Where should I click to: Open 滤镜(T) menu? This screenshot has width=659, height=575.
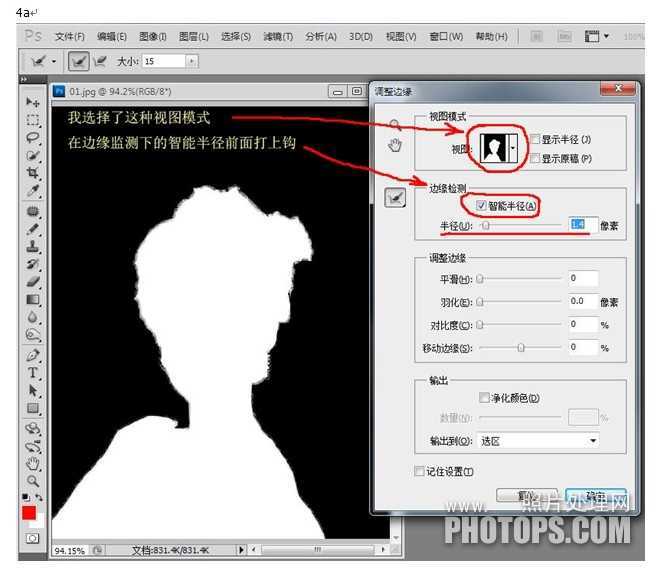278,37
